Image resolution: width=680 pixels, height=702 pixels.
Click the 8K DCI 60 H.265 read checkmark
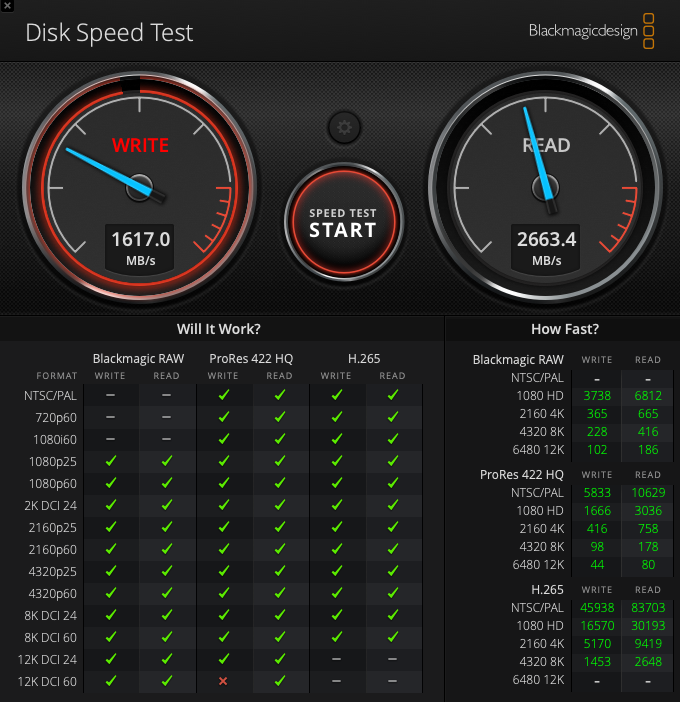(x=393, y=637)
